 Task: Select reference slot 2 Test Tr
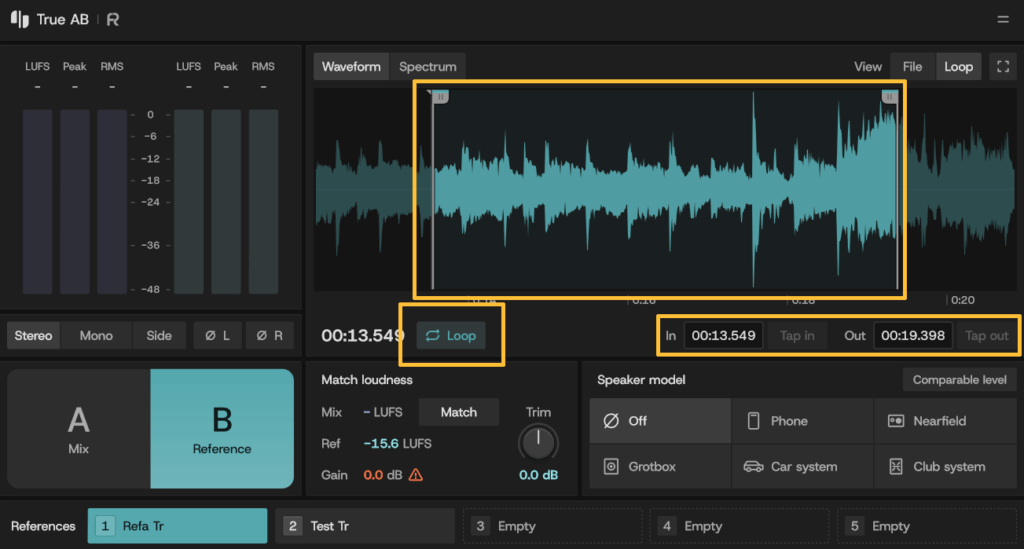[x=365, y=526]
